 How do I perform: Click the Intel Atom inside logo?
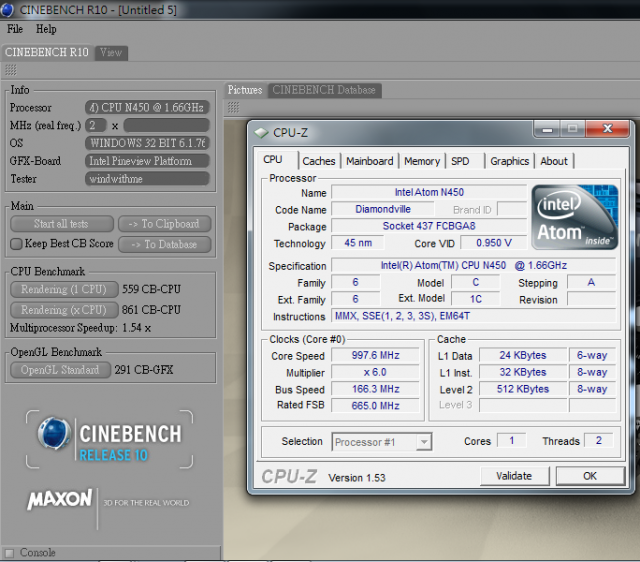click(575, 218)
